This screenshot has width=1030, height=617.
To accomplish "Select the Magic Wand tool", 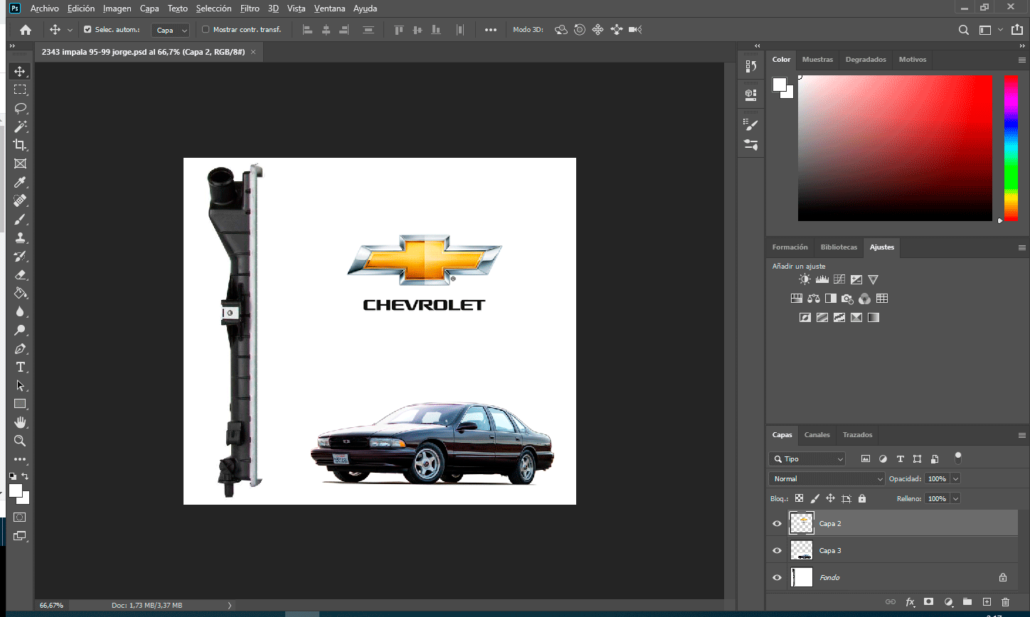I will click(20, 126).
